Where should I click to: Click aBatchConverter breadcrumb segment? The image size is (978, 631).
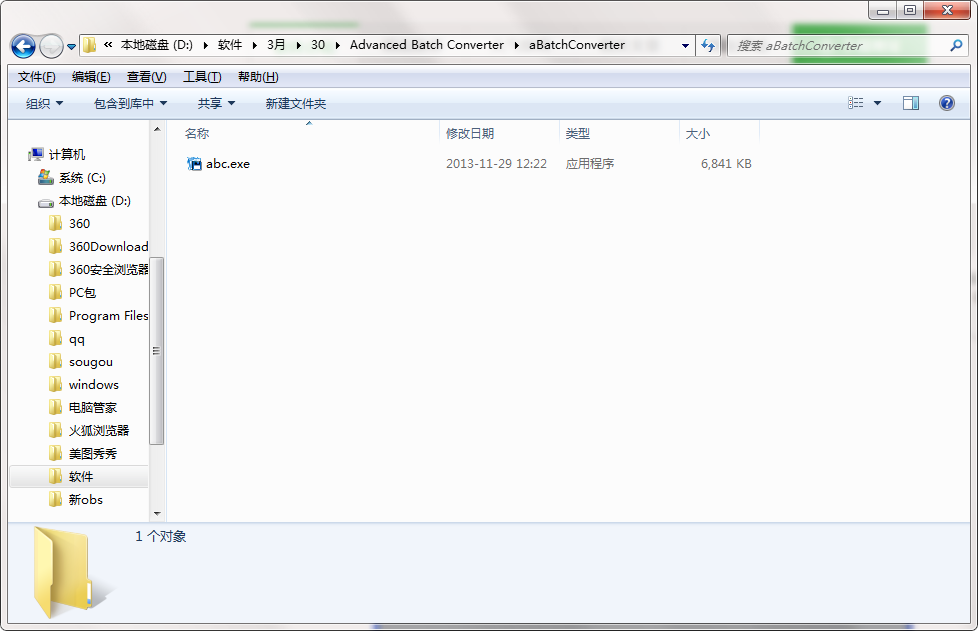point(577,45)
